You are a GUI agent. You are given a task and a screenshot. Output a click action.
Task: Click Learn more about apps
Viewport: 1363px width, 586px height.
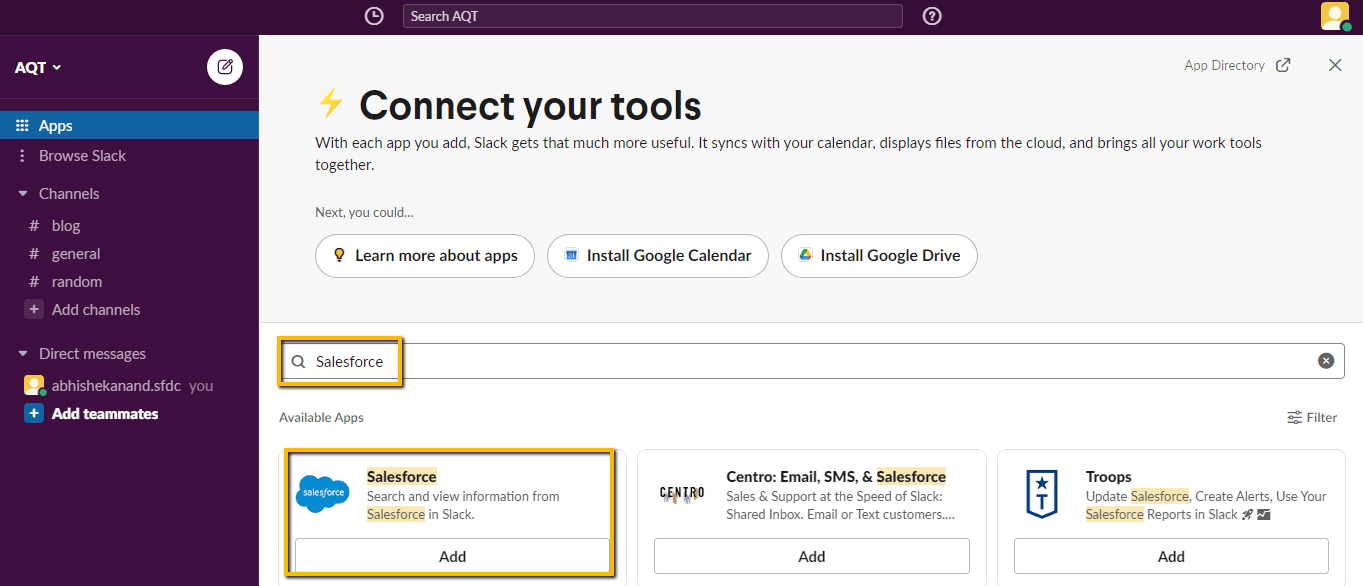coord(425,256)
